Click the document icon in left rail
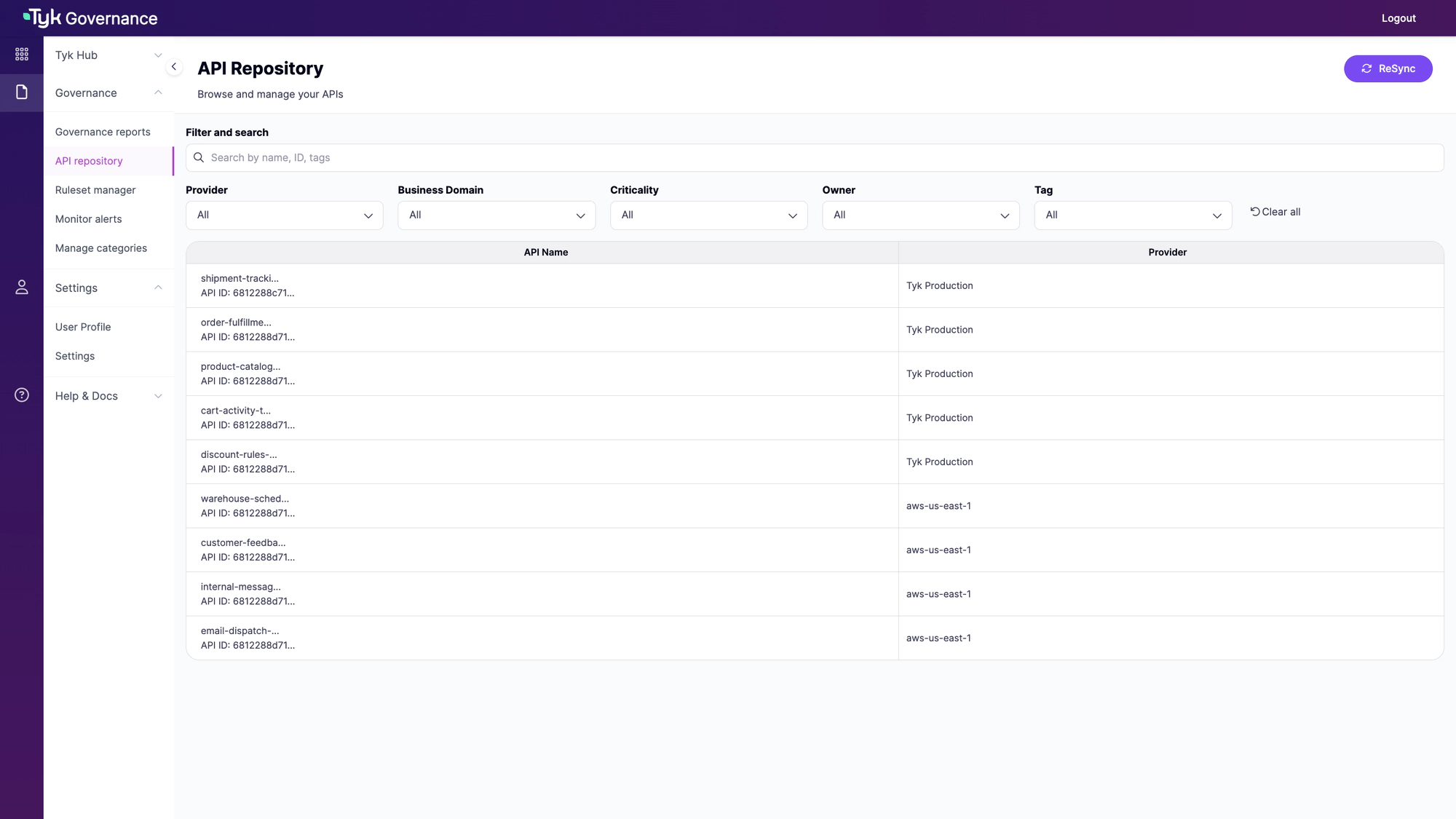 pyautogui.click(x=22, y=92)
